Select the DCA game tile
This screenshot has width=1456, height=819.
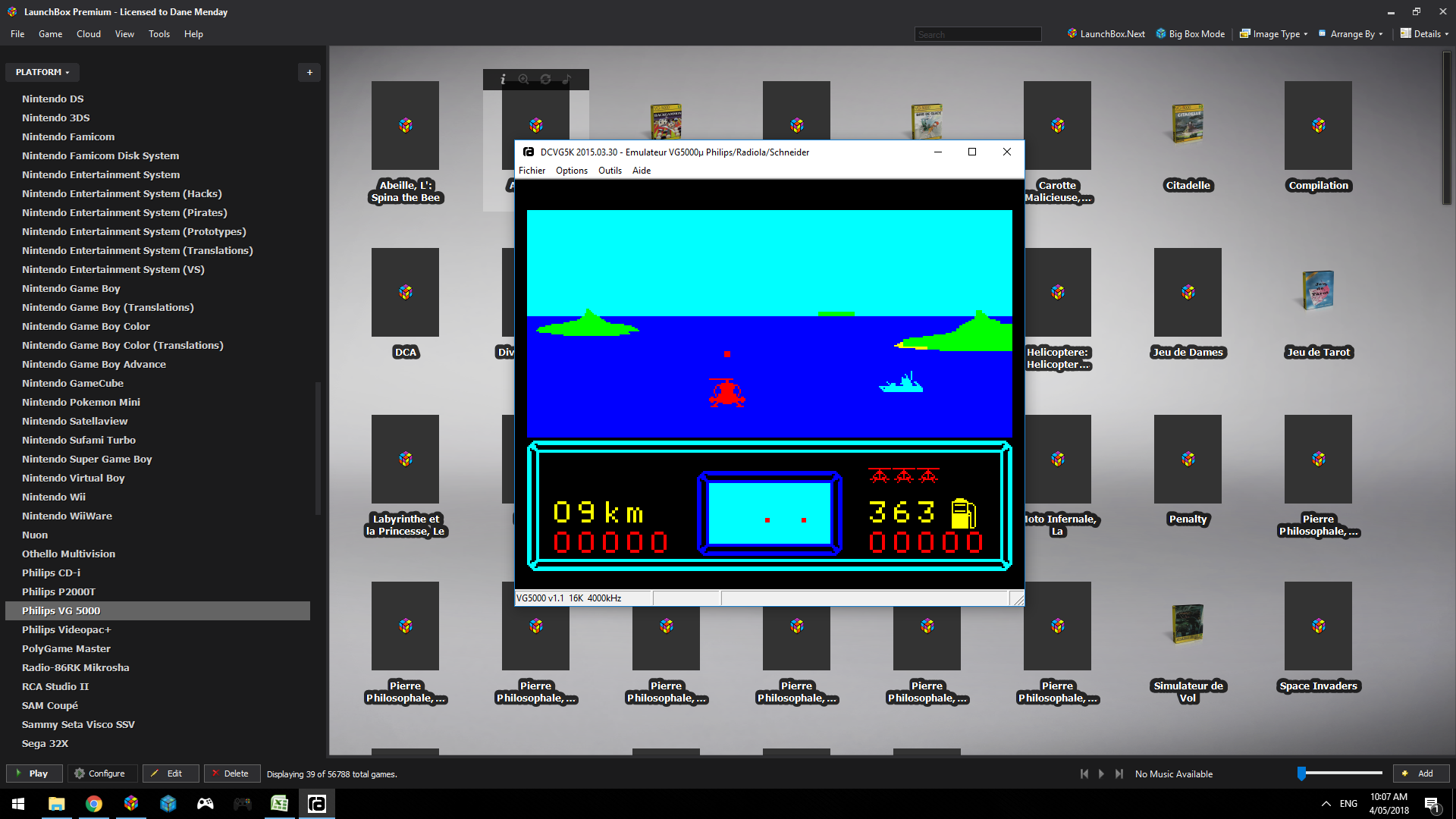click(x=405, y=292)
